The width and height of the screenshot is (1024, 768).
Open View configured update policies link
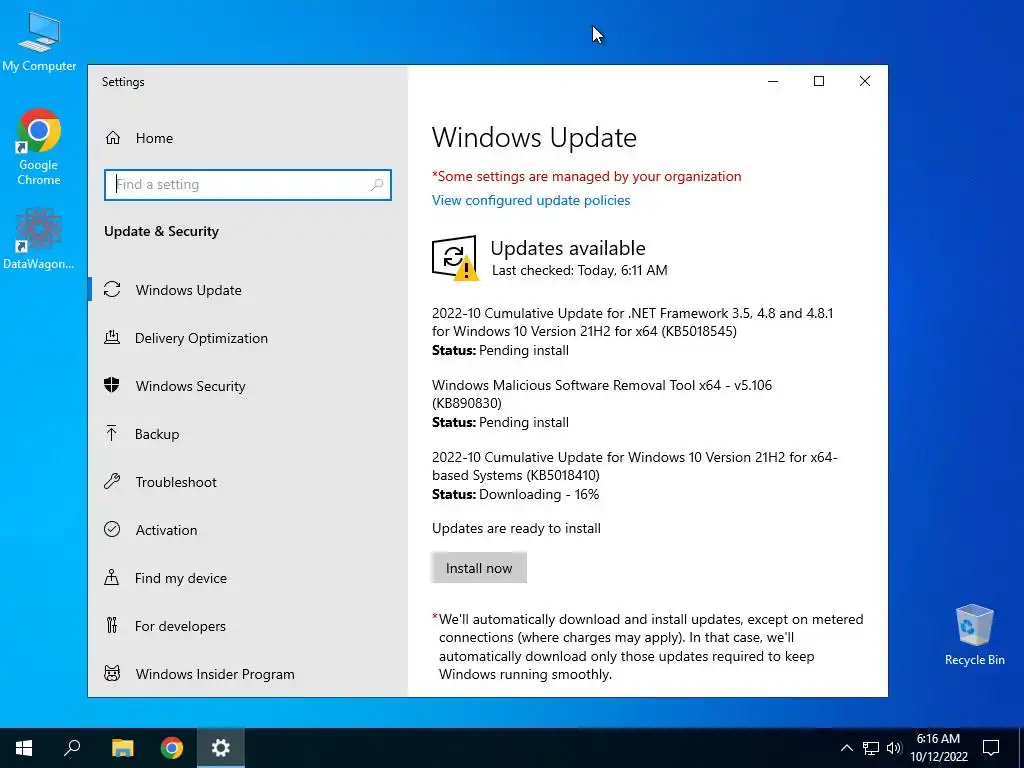pos(531,200)
